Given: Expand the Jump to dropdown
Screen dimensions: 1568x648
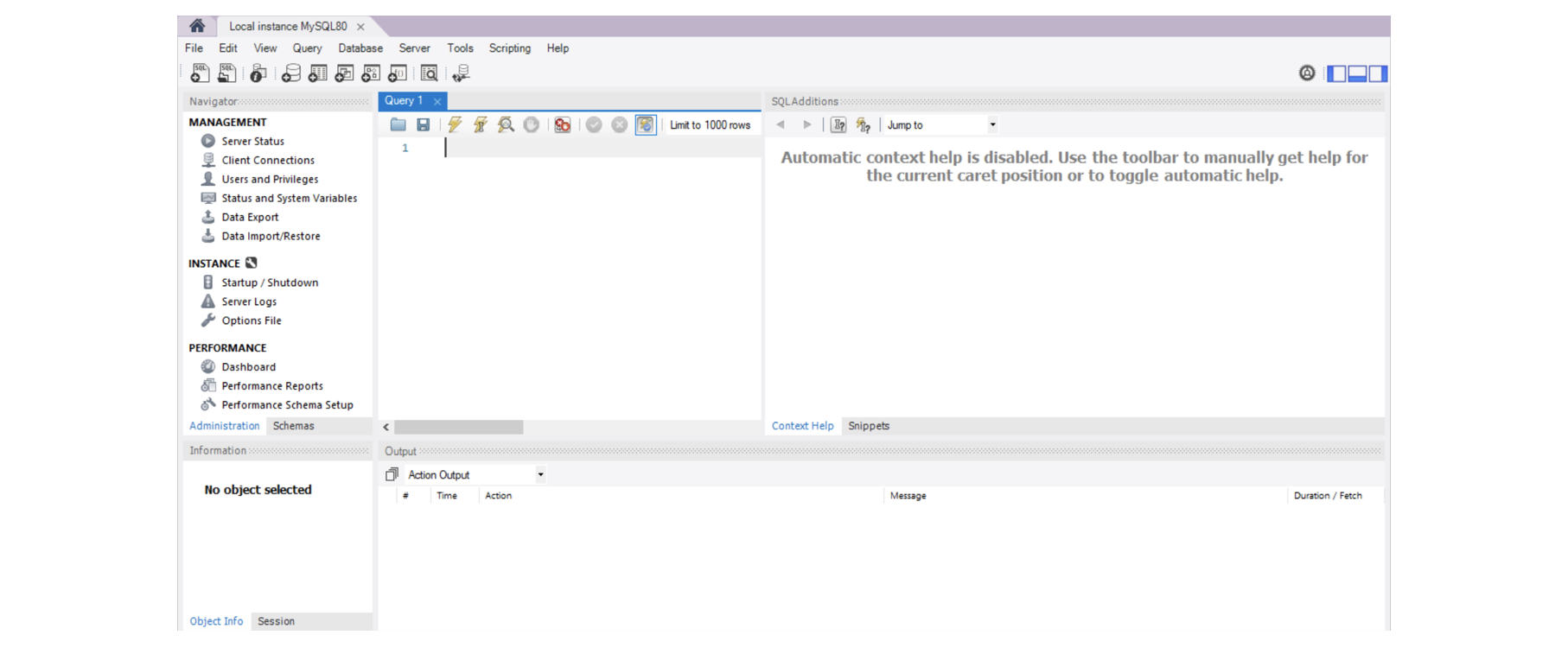Looking at the screenshot, I should pos(992,125).
